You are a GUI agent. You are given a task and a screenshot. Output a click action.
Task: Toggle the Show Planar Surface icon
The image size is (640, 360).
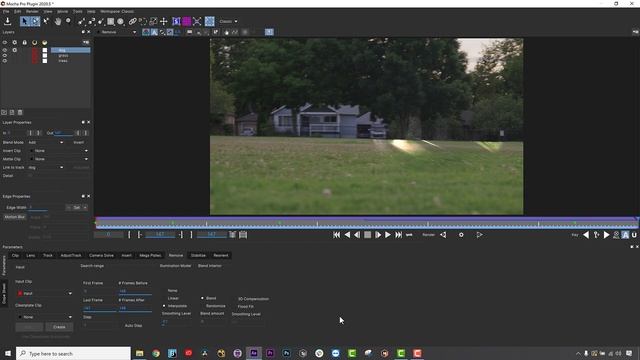point(176,21)
